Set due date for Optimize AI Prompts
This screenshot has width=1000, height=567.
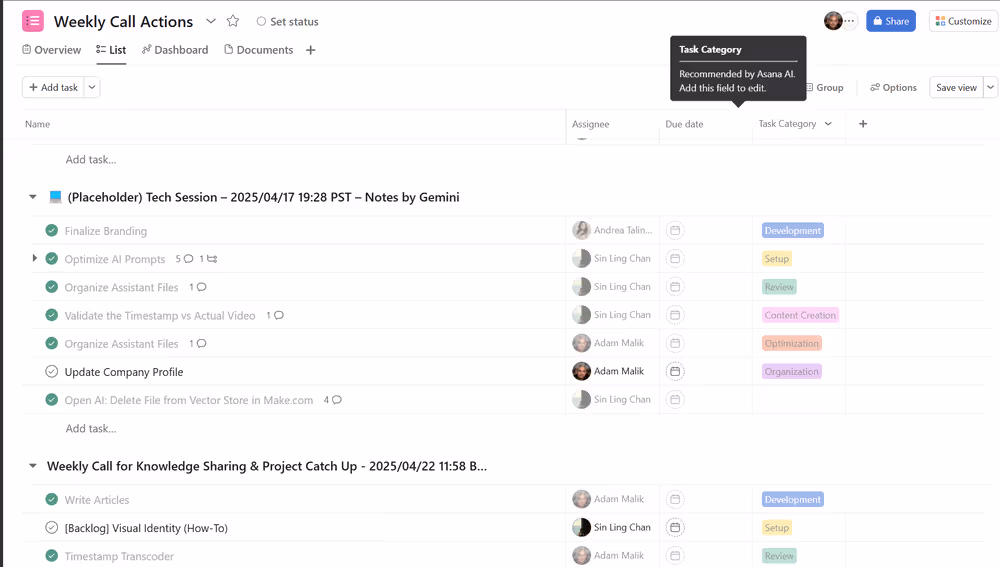point(675,258)
